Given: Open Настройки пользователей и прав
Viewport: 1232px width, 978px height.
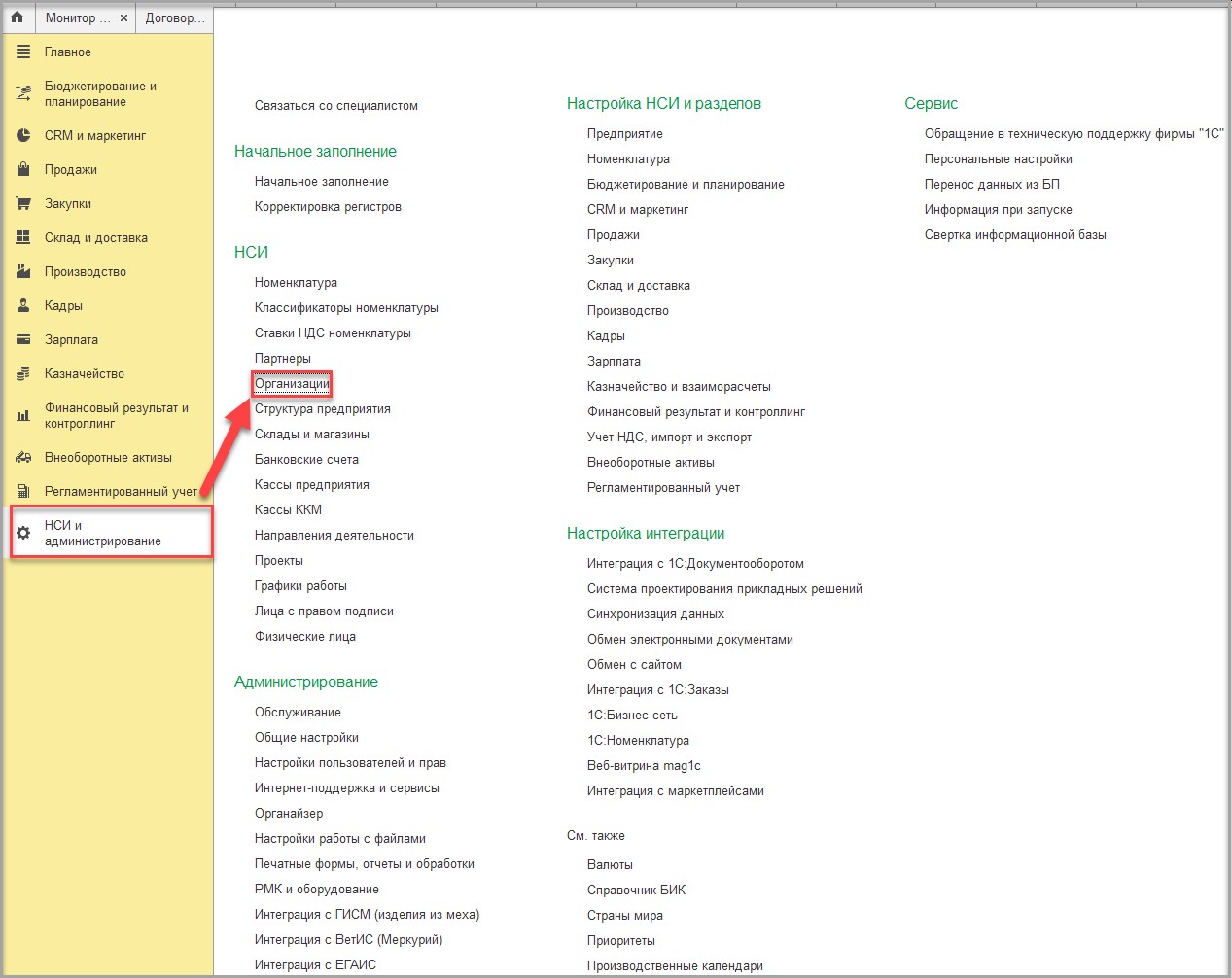Looking at the screenshot, I should (350, 762).
